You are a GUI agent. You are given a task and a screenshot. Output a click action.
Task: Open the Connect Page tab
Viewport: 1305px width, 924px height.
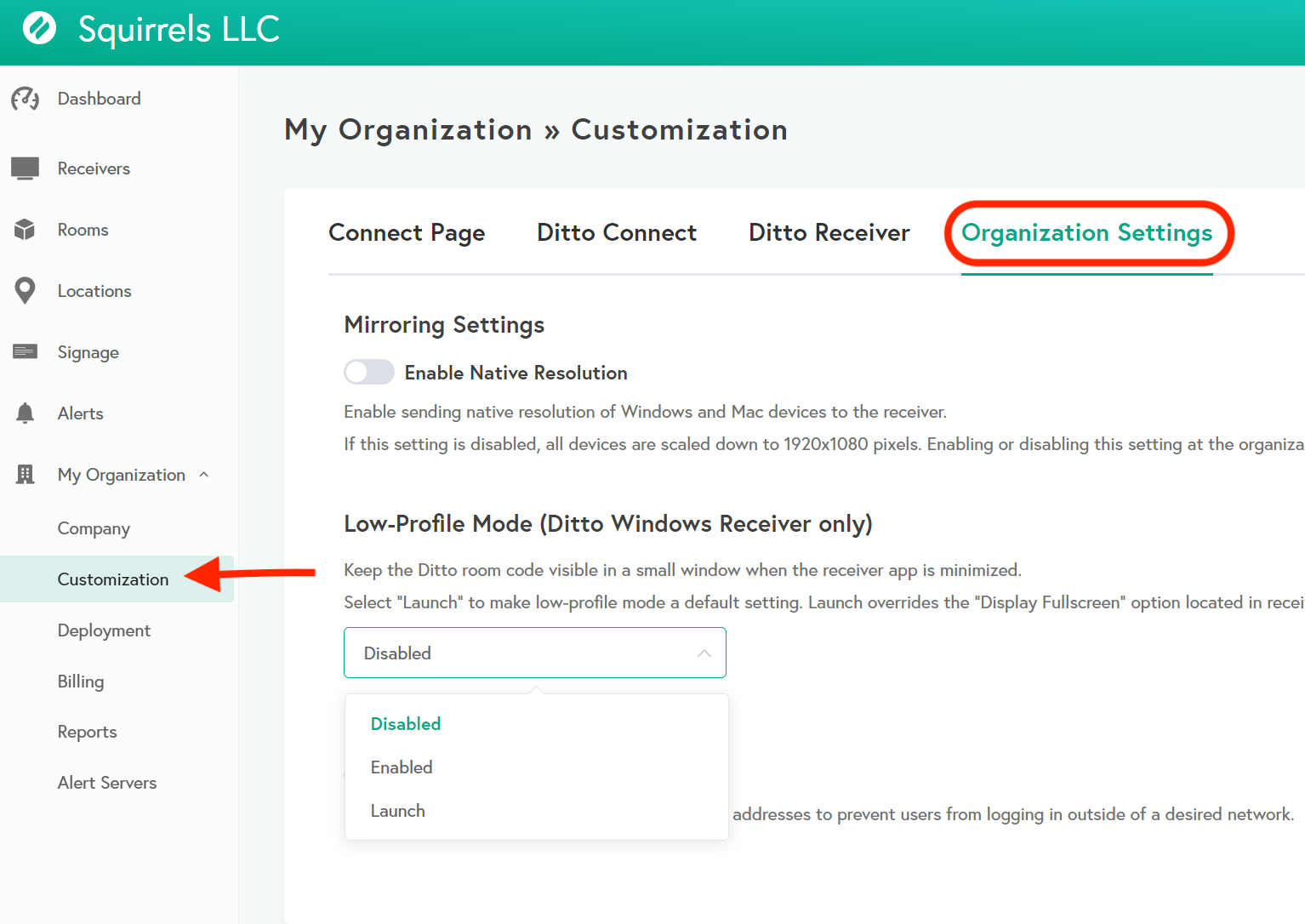(x=407, y=232)
